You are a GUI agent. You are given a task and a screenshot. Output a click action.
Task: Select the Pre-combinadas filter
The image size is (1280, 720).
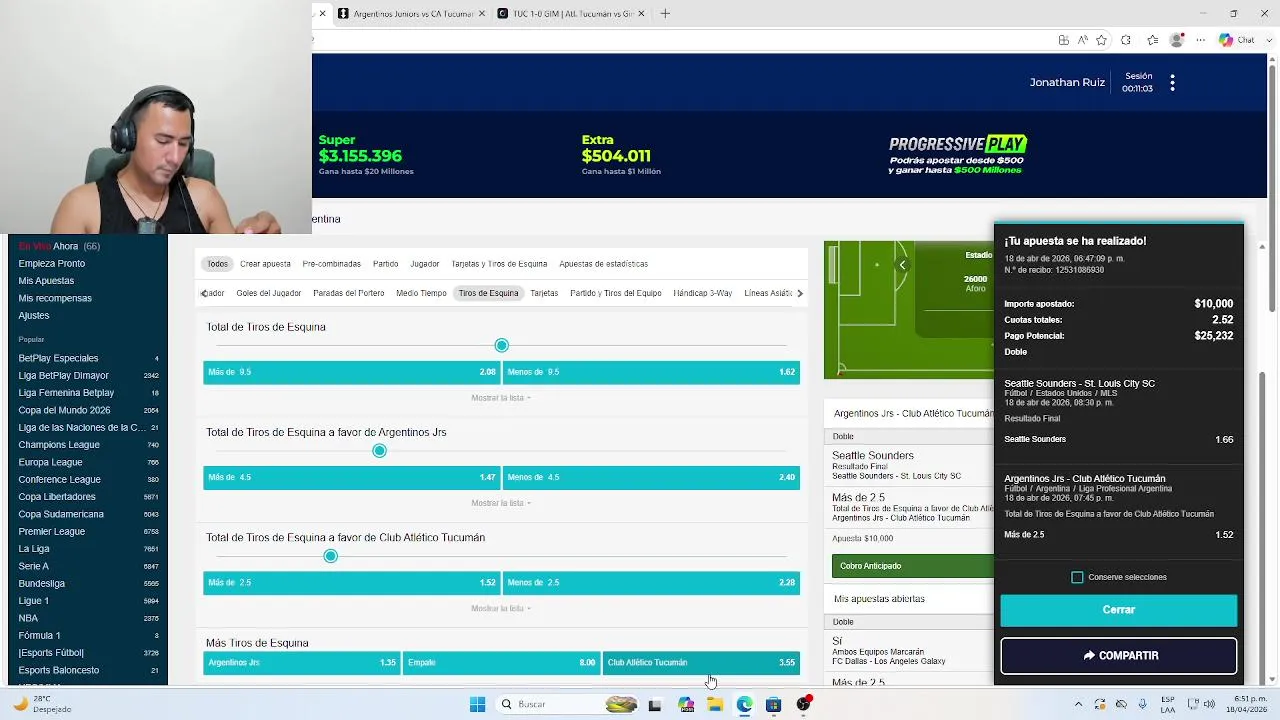[x=331, y=264]
